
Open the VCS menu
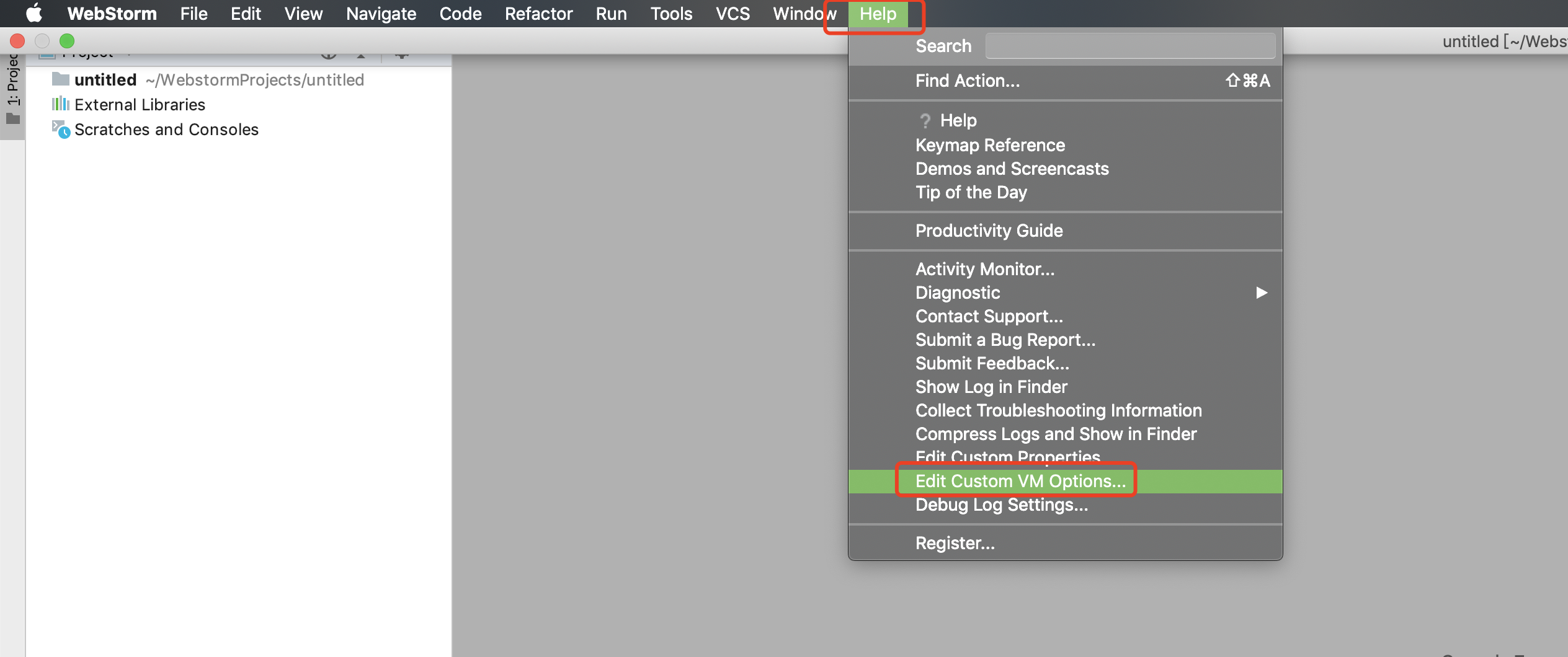click(733, 13)
